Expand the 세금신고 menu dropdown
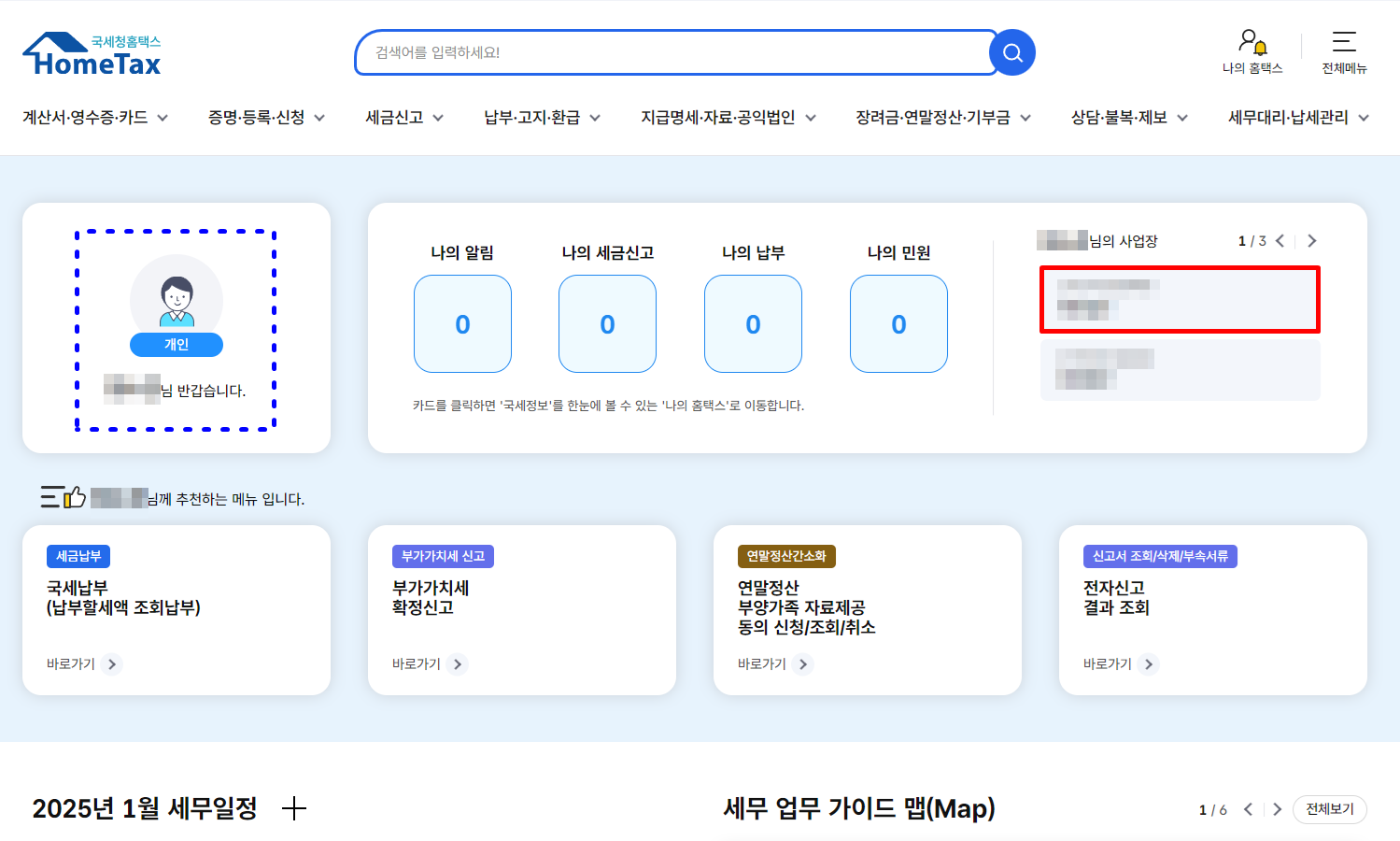Screen dimensions: 1400x841 pos(403,118)
